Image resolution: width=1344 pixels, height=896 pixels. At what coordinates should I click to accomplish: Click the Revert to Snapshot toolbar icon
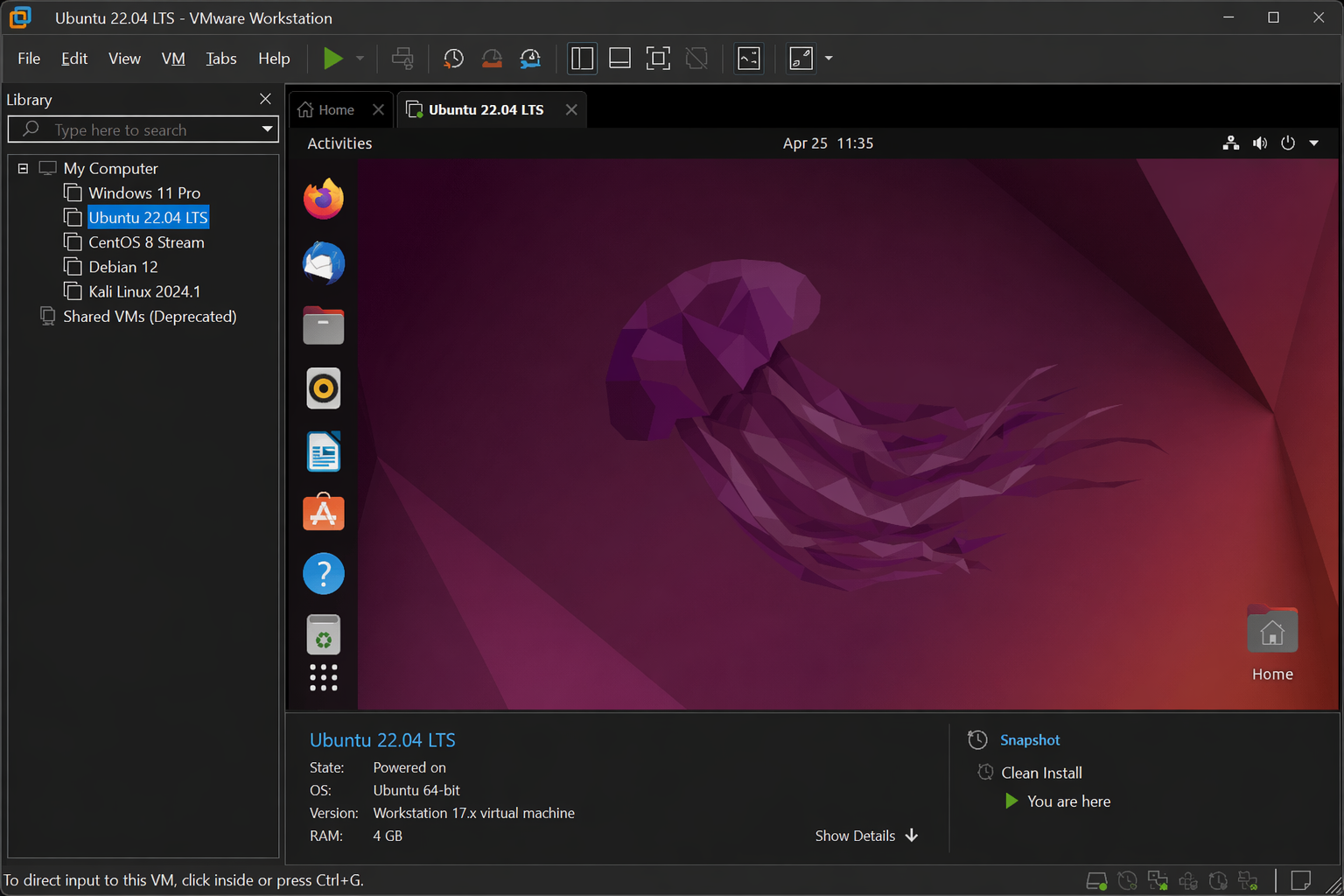(492, 59)
